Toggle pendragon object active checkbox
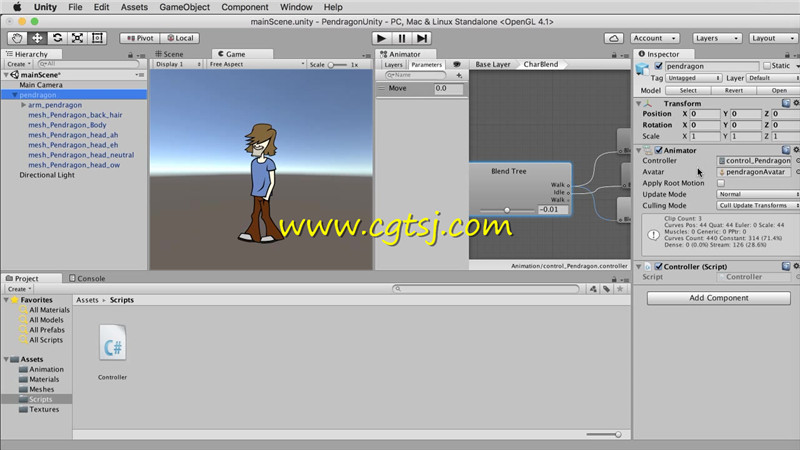 [x=659, y=66]
